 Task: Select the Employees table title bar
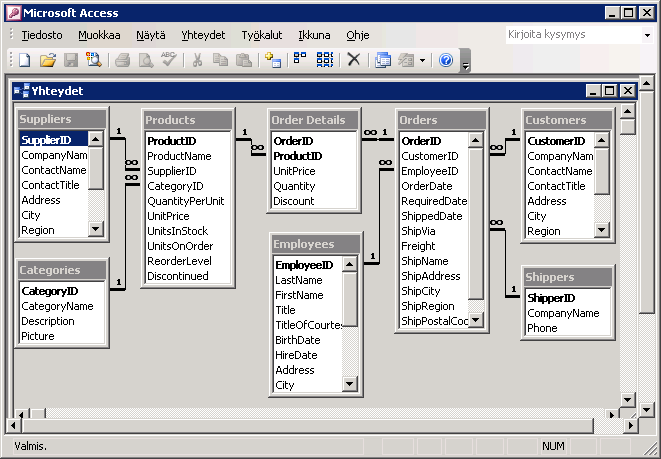(x=316, y=244)
